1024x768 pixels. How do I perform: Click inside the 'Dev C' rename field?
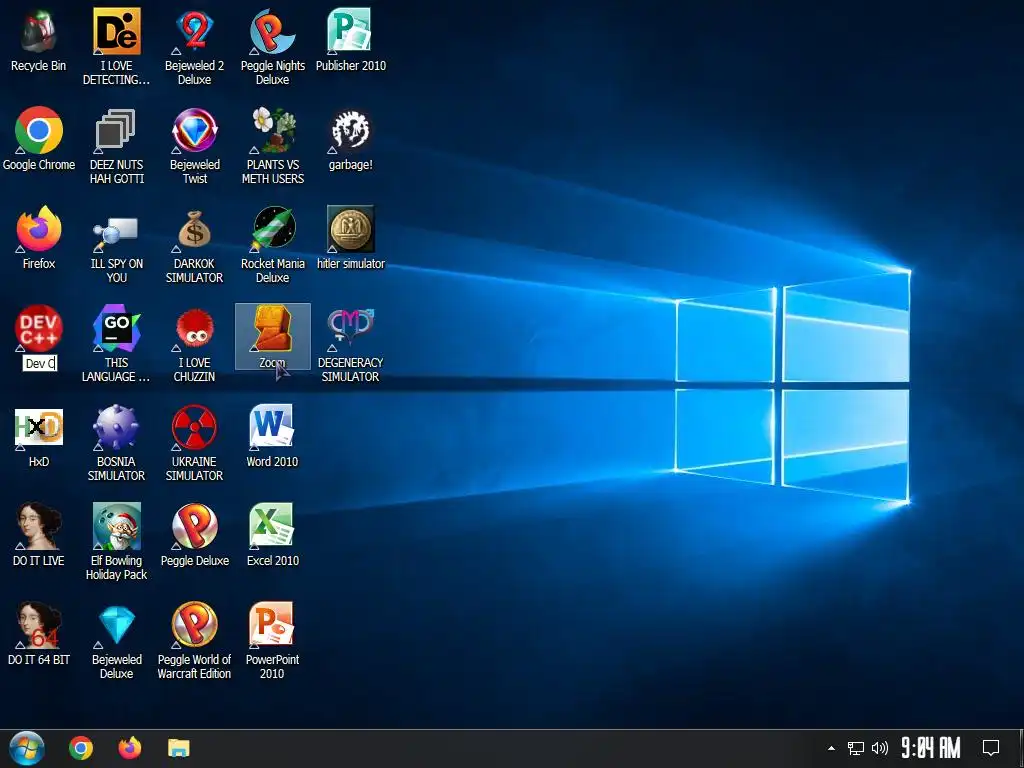40,363
